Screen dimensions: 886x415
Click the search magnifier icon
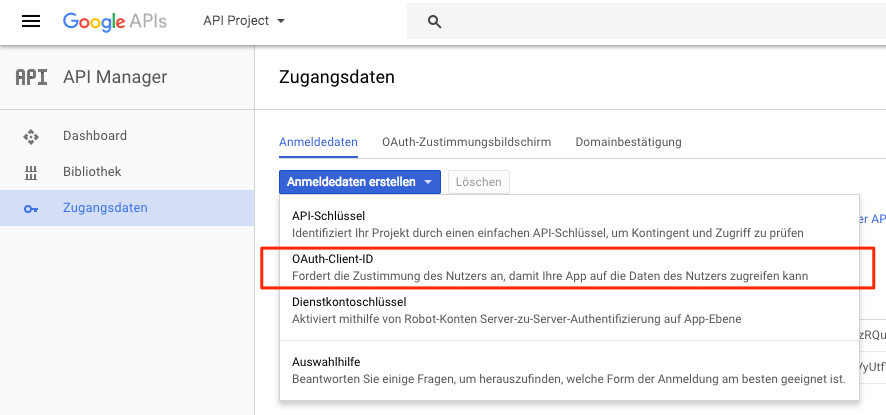click(434, 22)
